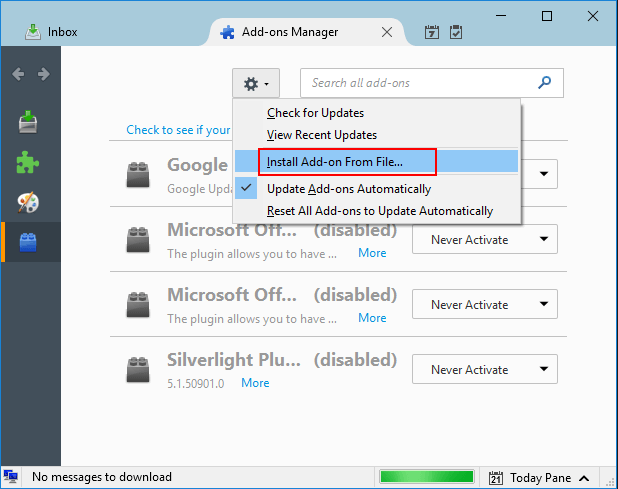The image size is (618, 489).
Task: Click the Inbox tab icon
Action: [x=33, y=32]
